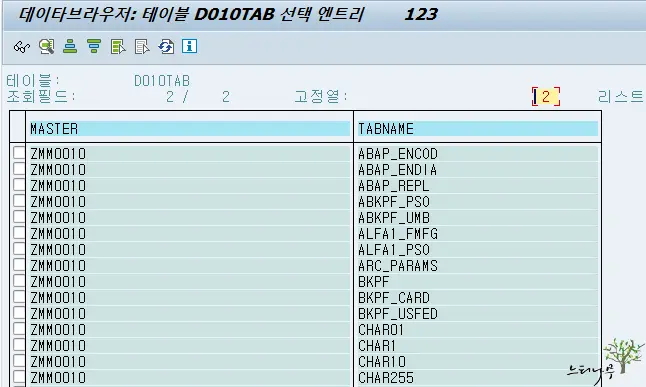Click the ARC_PARAMS cell
The height and width of the screenshot is (387, 646).
477,266
